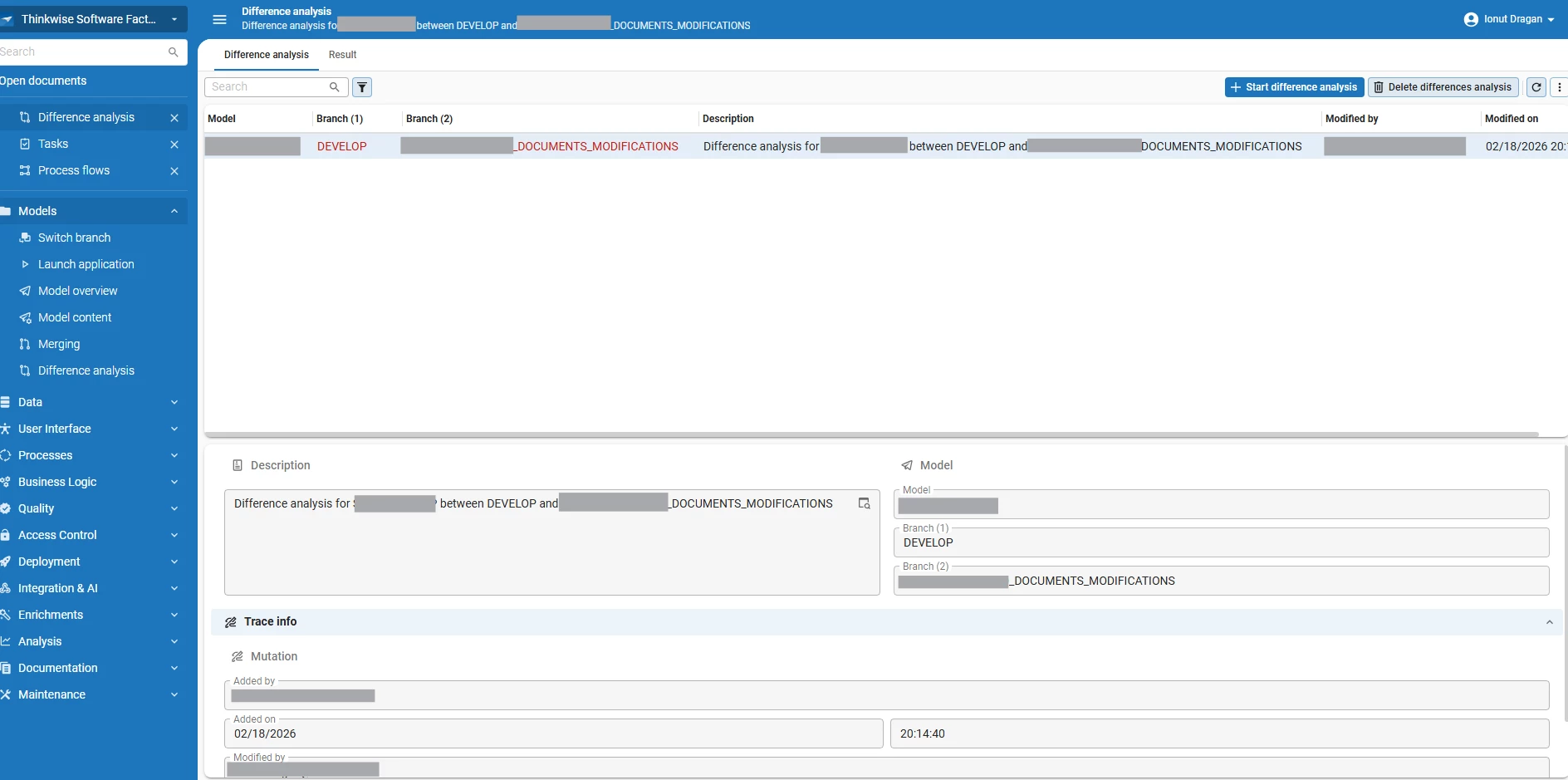Close the Tasks open document
1568x780 pixels.
[x=174, y=145]
